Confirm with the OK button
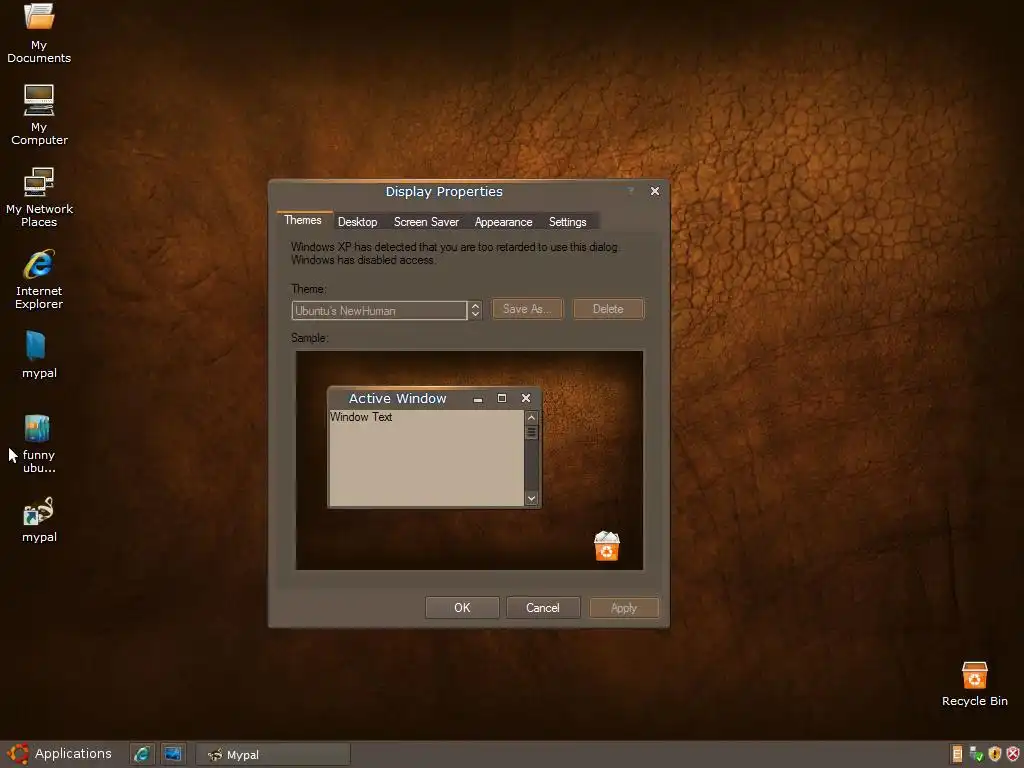The image size is (1024, 768). coord(462,608)
